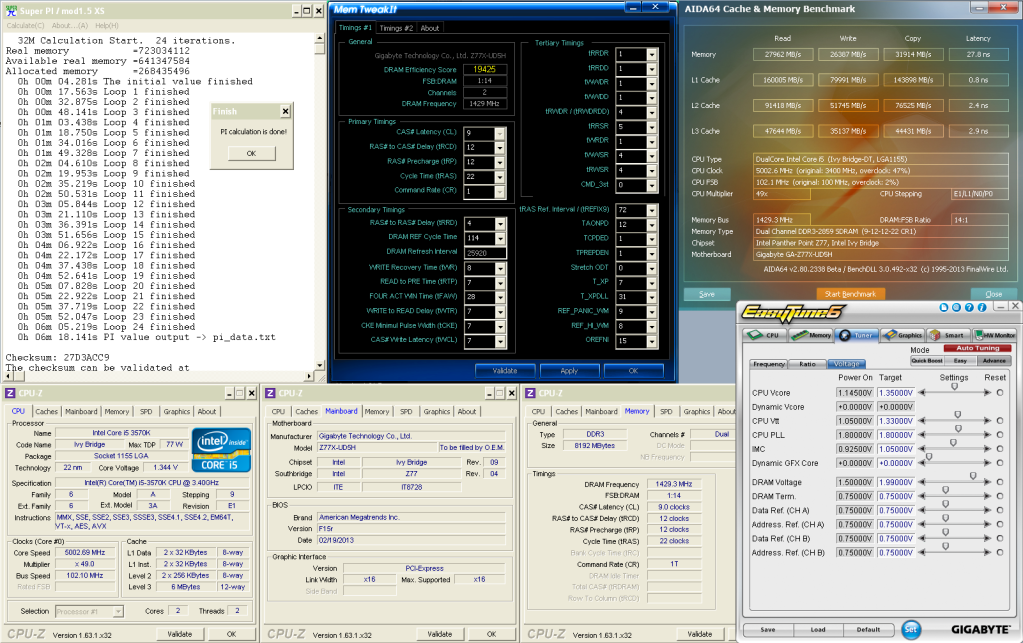Screen dimensions: 1023x643
Task: Open the Smart tab in EasyTune6
Action: tap(947, 335)
